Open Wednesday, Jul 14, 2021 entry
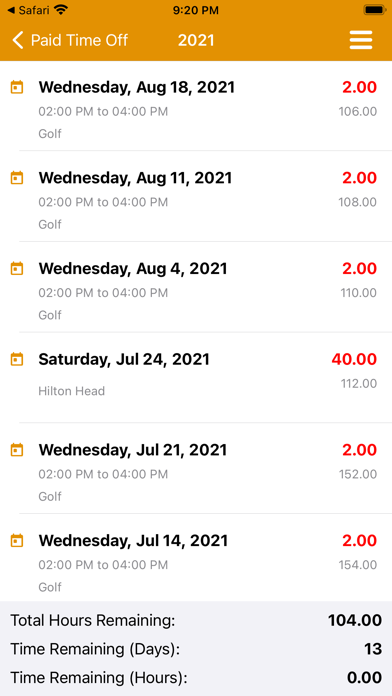Image resolution: width=392 pixels, height=696 pixels. [x=196, y=558]
